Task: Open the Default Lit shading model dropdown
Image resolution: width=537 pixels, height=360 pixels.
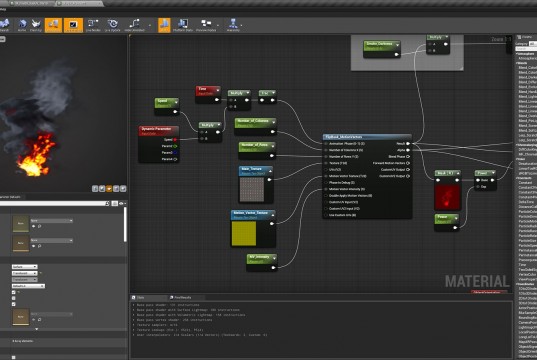Action: coord(28,286)
